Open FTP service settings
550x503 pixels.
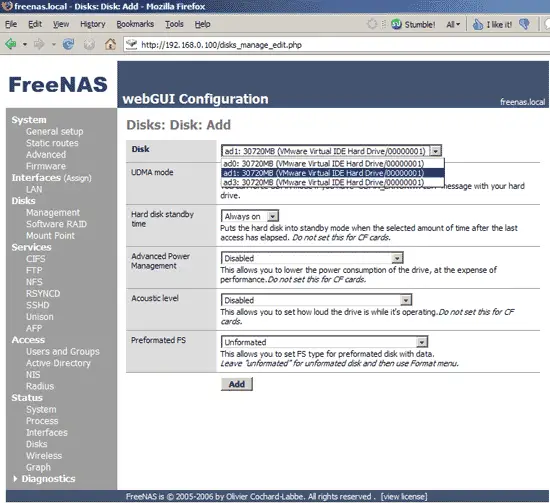click(34, 270)
